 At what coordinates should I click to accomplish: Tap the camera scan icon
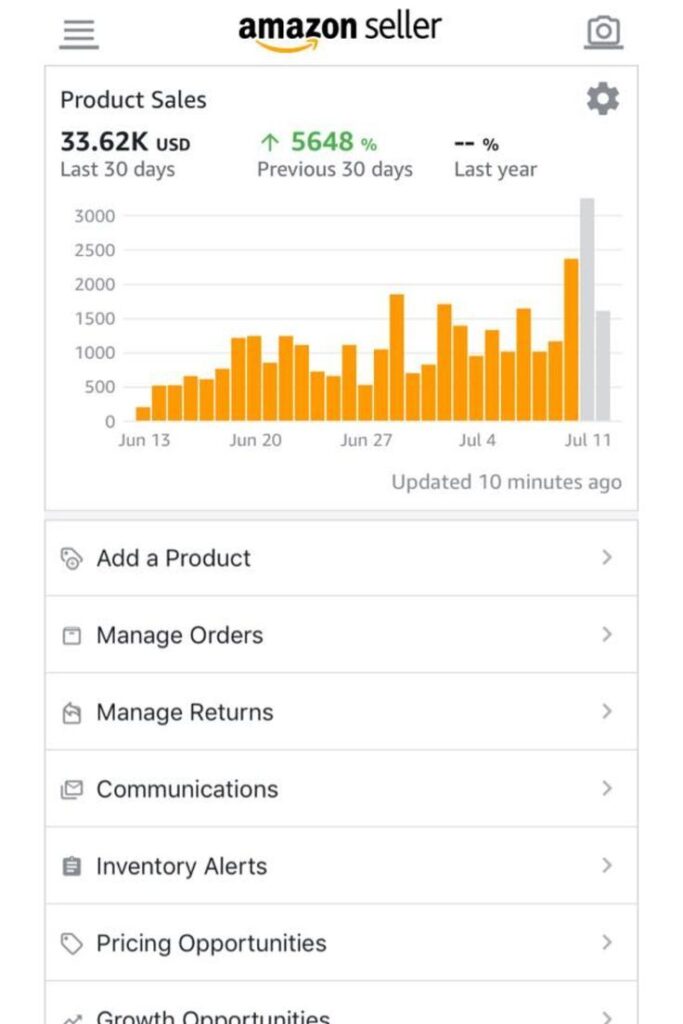(x=603, y=32)
